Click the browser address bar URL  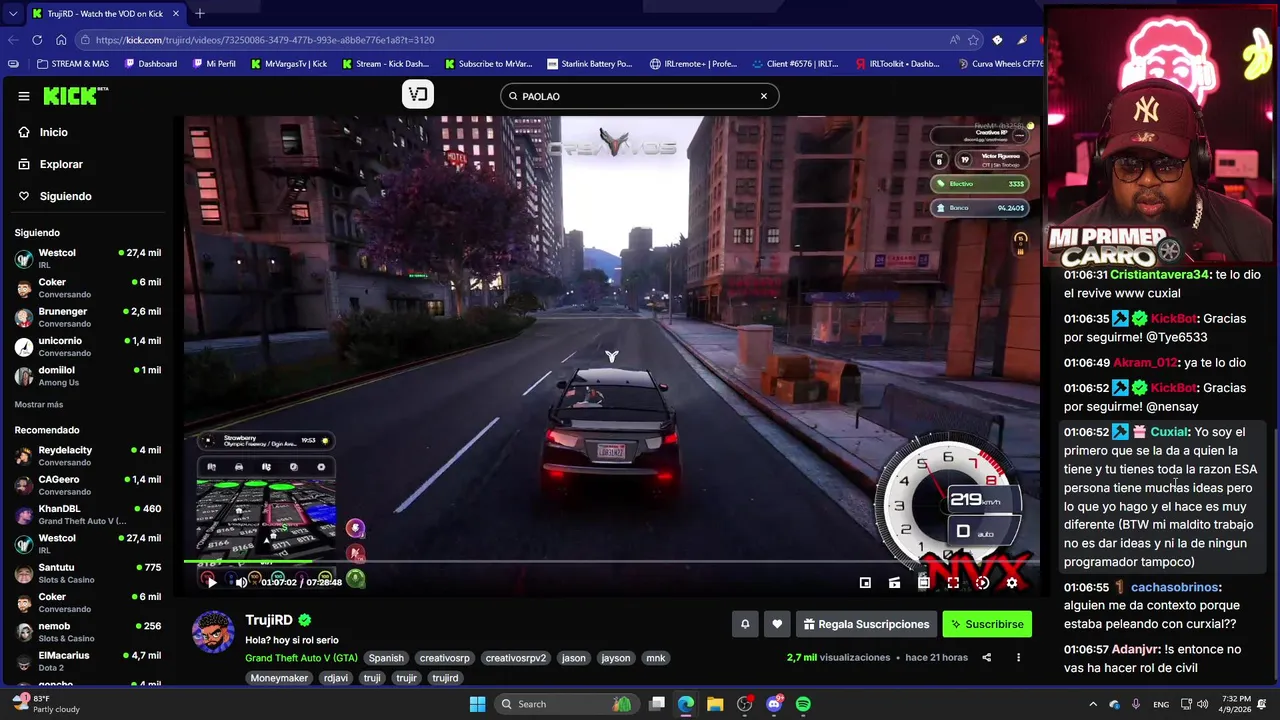[266, 40]
